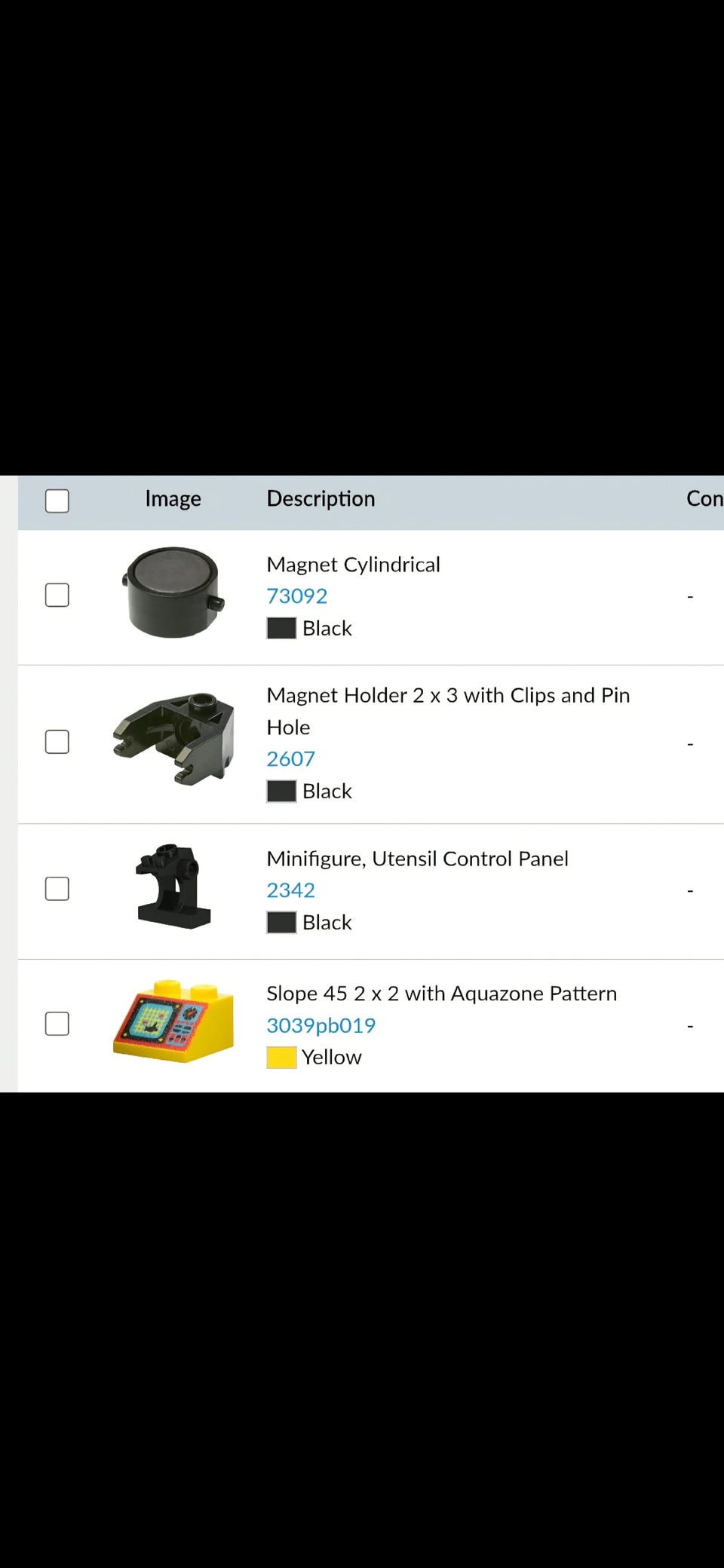724x1568 pixels.
Task: Click the Image column header
Action: [173, 499]
